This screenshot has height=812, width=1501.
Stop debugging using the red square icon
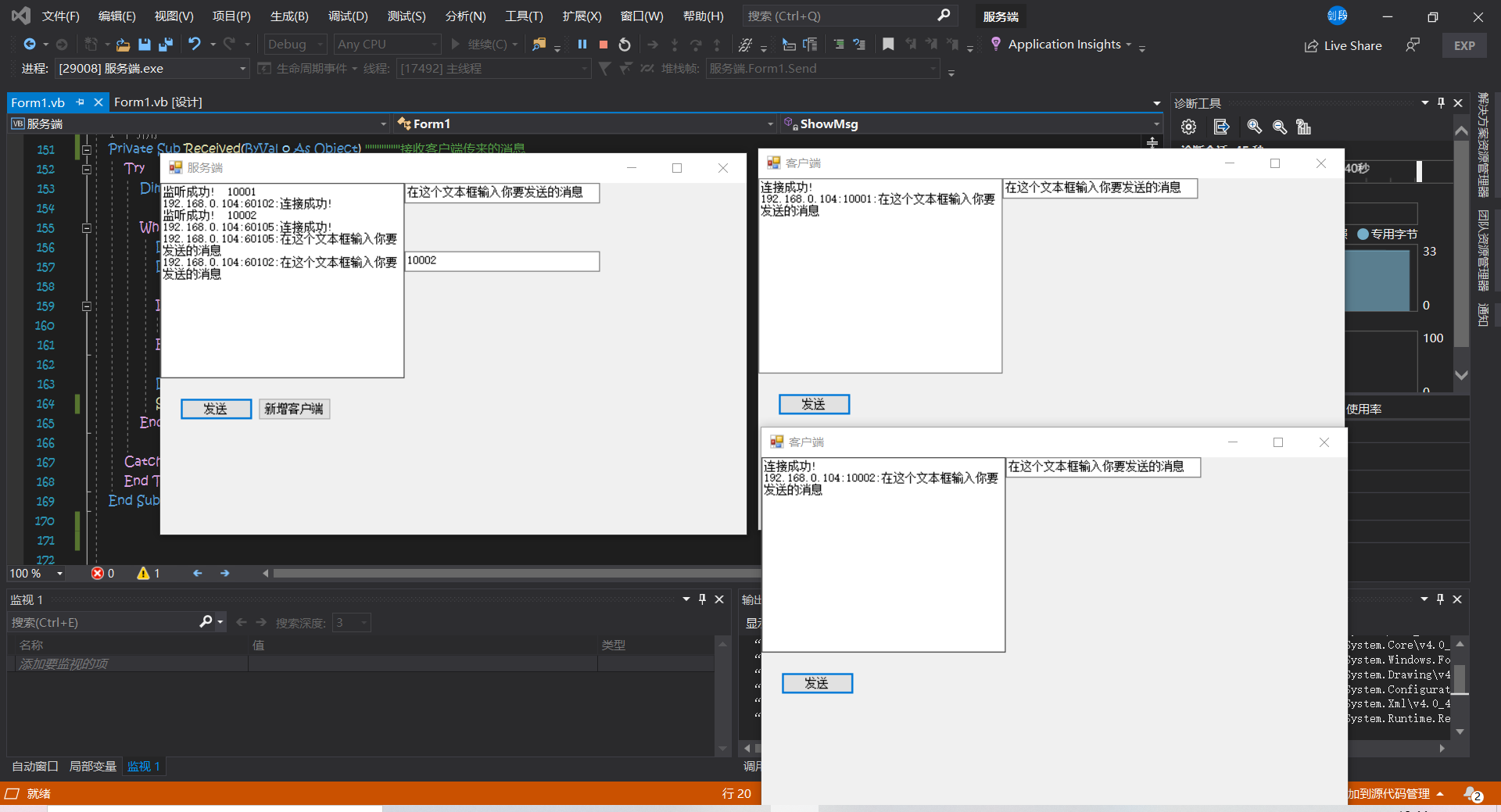pyautogui.click(x=603, y=45)
